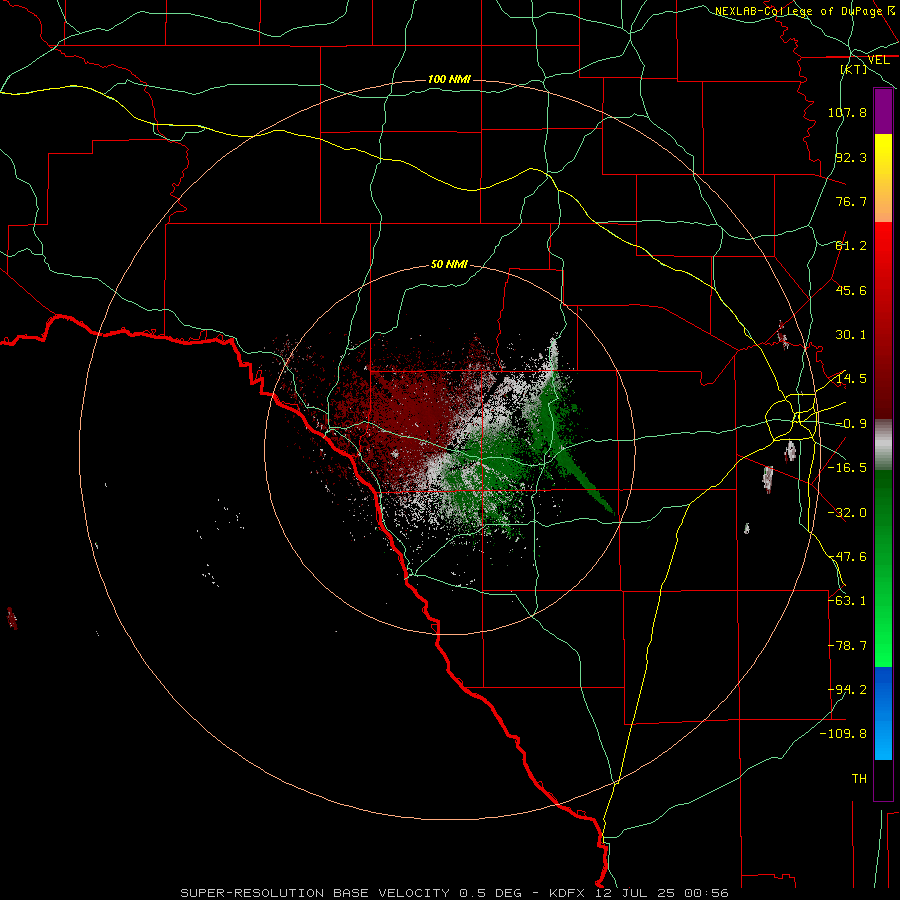The width and height of the screenshot is (900, 900).
Task: Click the KDFX base velocity caption
Action: coord(455,893)
